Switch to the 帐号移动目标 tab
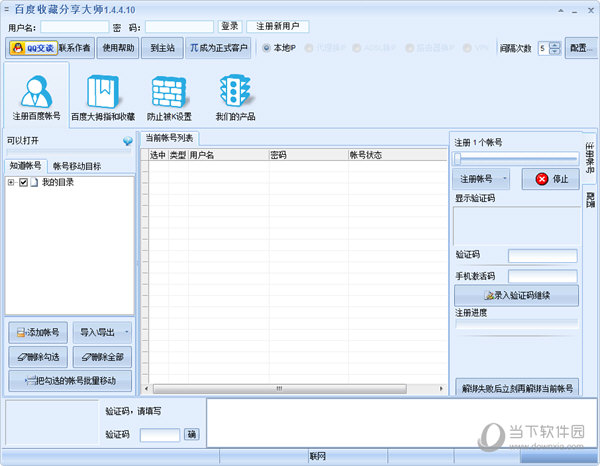The height and width of the screenshot is (466, 600). point(76,165)
